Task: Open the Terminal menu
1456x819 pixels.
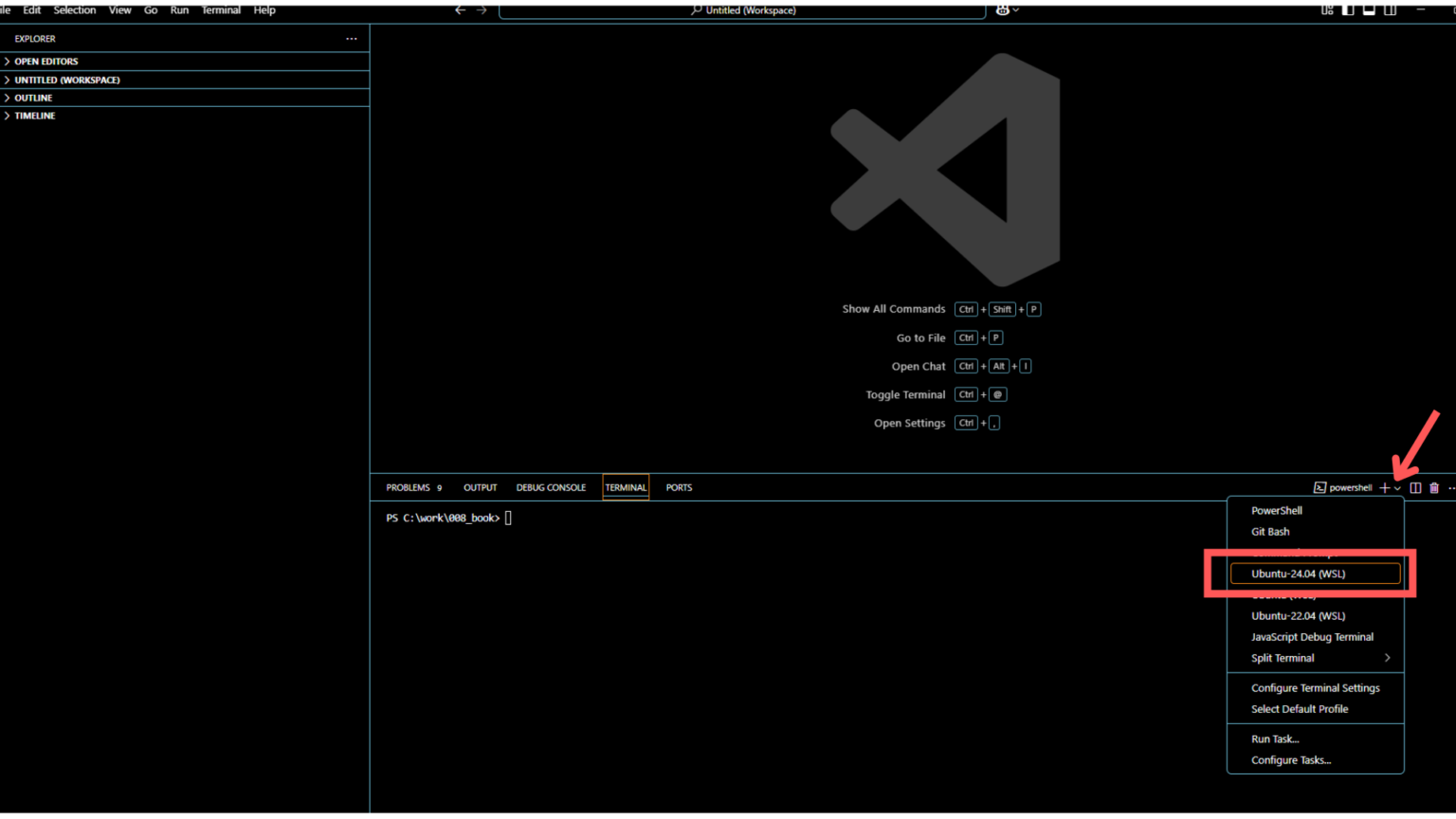Action: tap(221, 10)
